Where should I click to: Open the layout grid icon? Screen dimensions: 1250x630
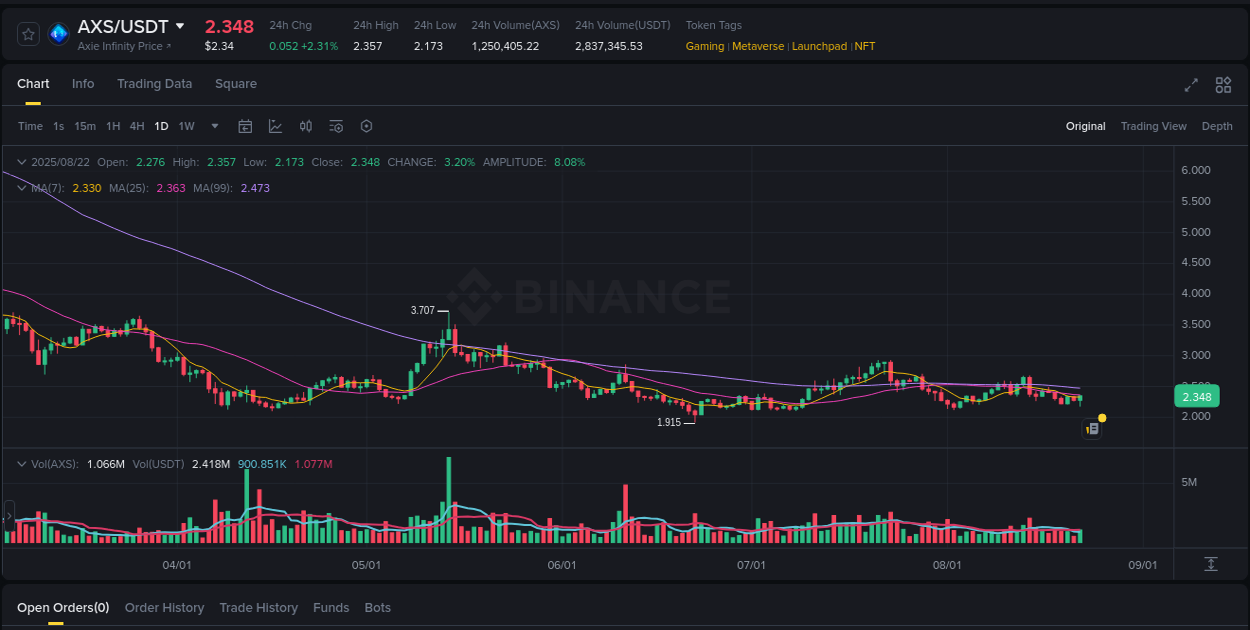pos(1223,86)
